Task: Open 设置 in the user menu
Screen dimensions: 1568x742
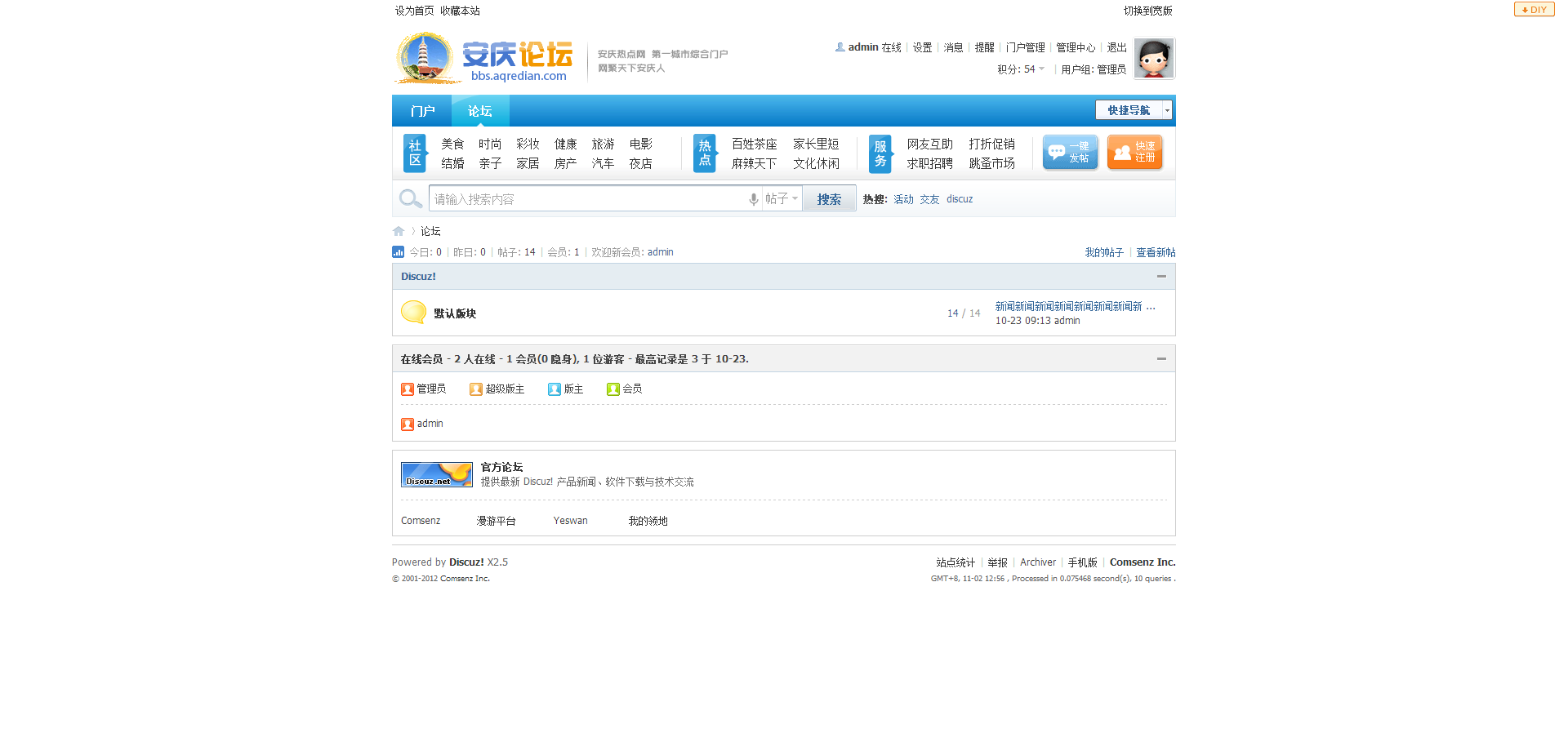Action: pyautogui.click(x=922, y=47)
